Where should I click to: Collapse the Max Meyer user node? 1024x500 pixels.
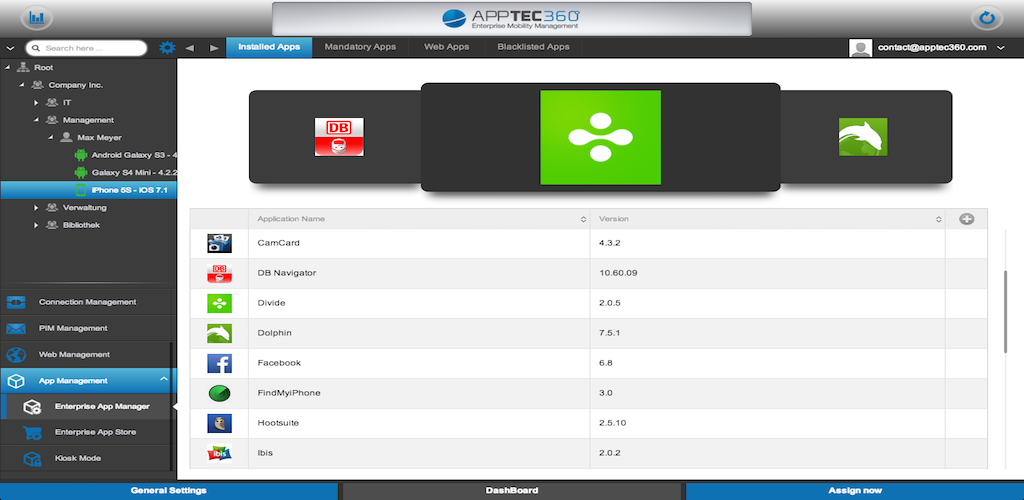(x=50, y=138)
